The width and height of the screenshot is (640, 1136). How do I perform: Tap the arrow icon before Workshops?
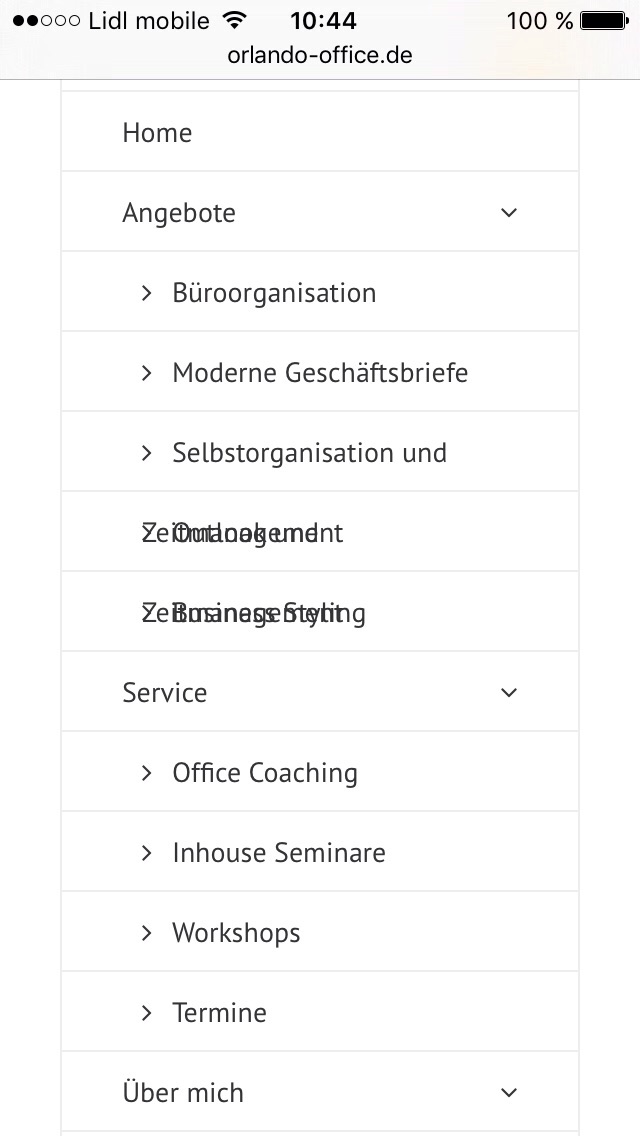pos(147,932)
